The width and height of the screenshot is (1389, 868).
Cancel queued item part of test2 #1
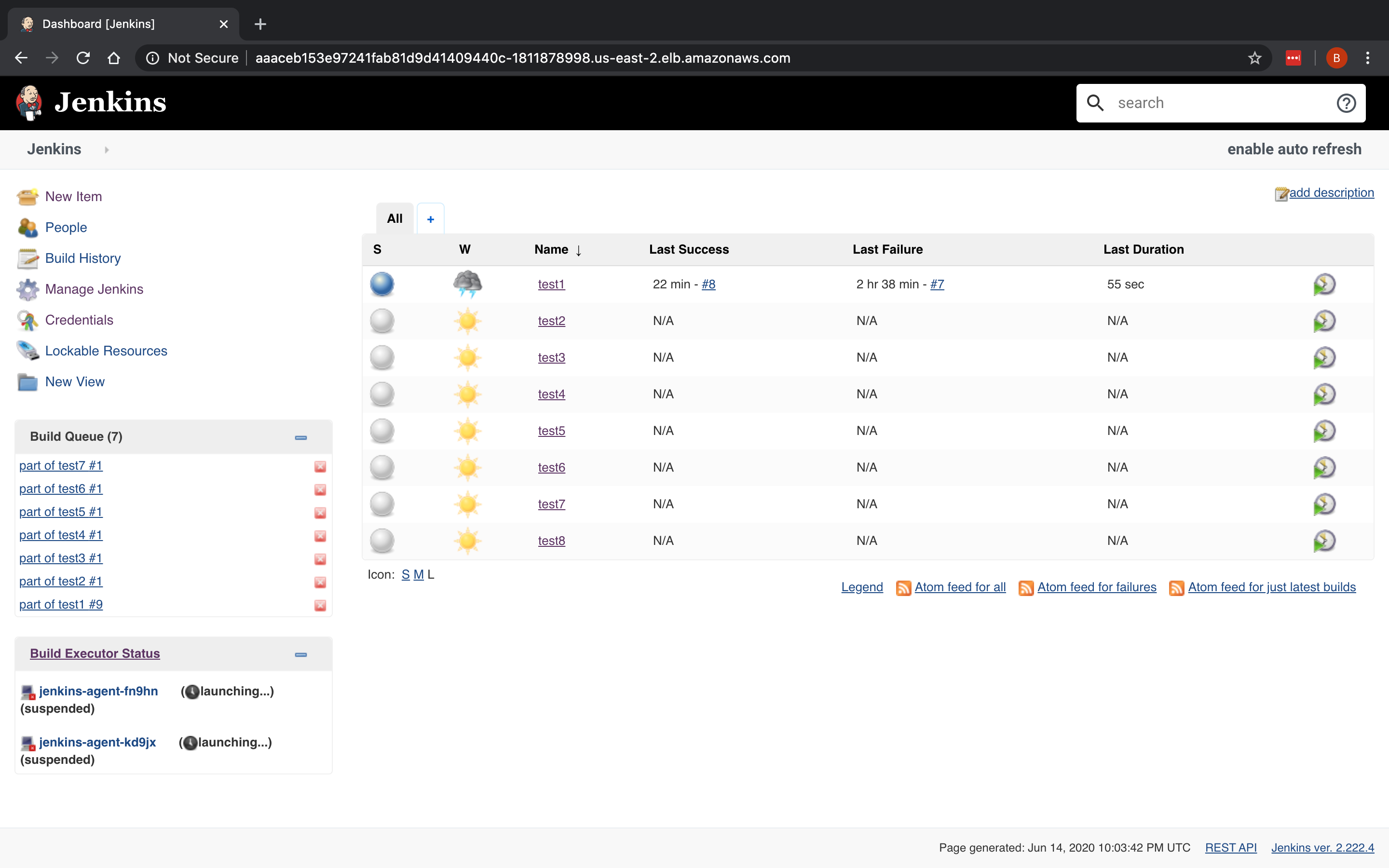coord(320,582)
